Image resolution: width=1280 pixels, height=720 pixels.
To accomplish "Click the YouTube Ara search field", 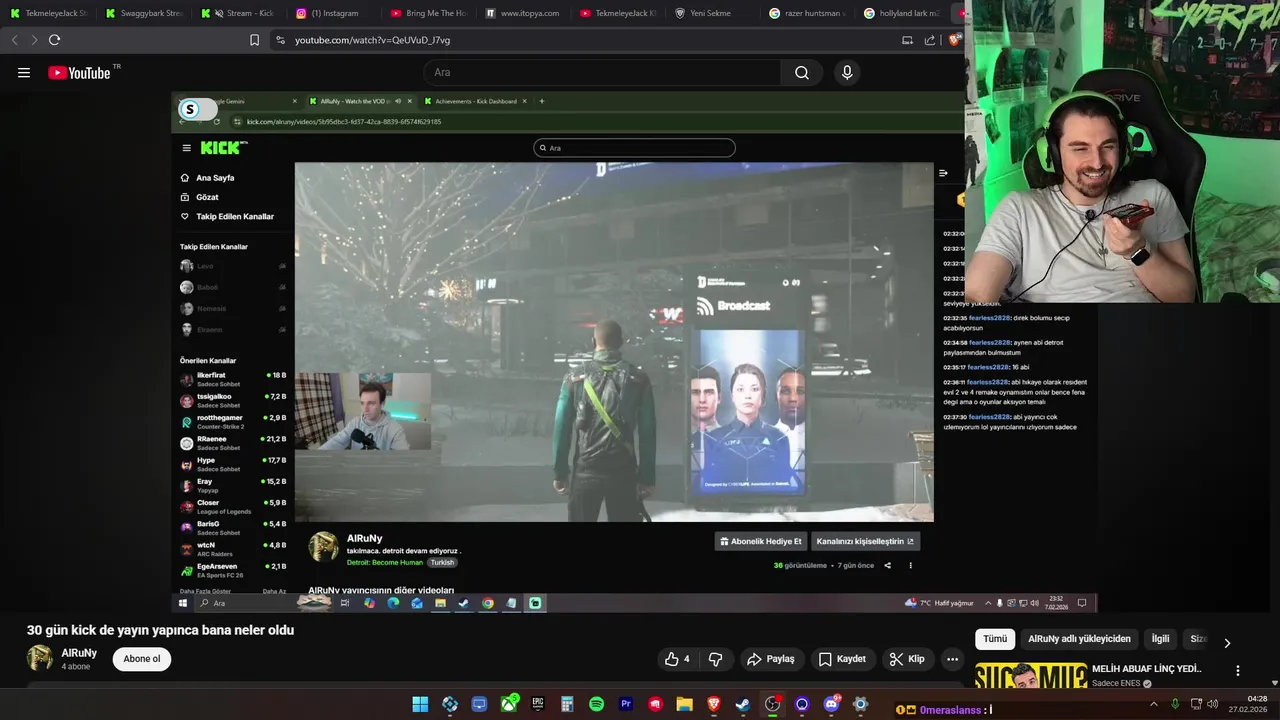I will pos(602,72).
